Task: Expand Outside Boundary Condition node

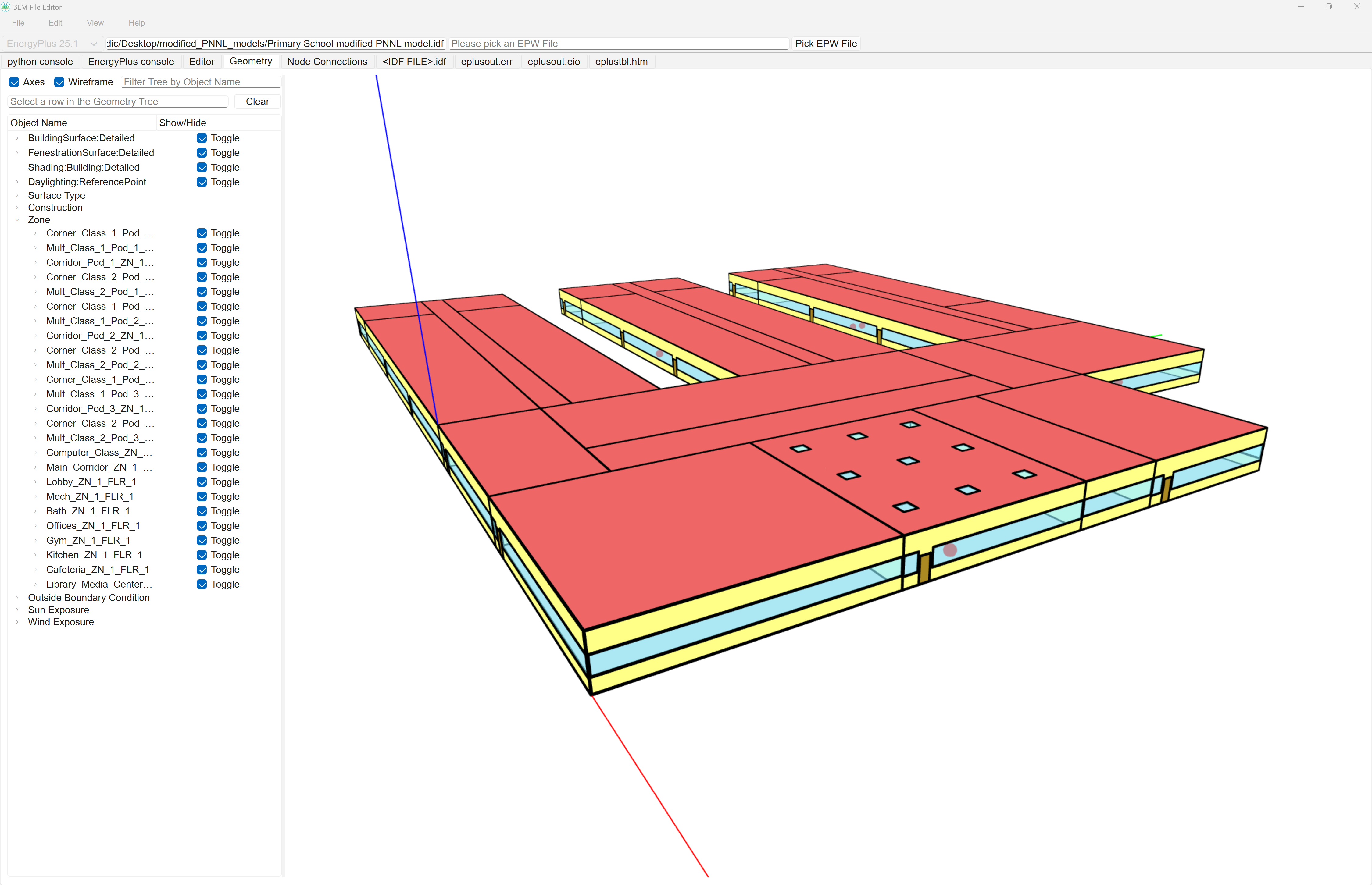Action: [x=17, y=598]
